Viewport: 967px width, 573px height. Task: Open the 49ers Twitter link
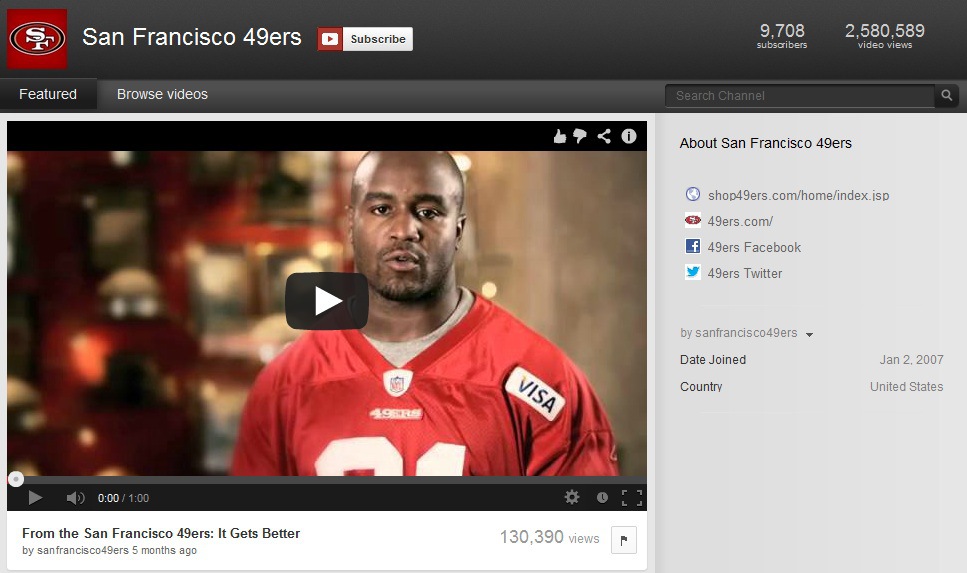click(744, 273)
